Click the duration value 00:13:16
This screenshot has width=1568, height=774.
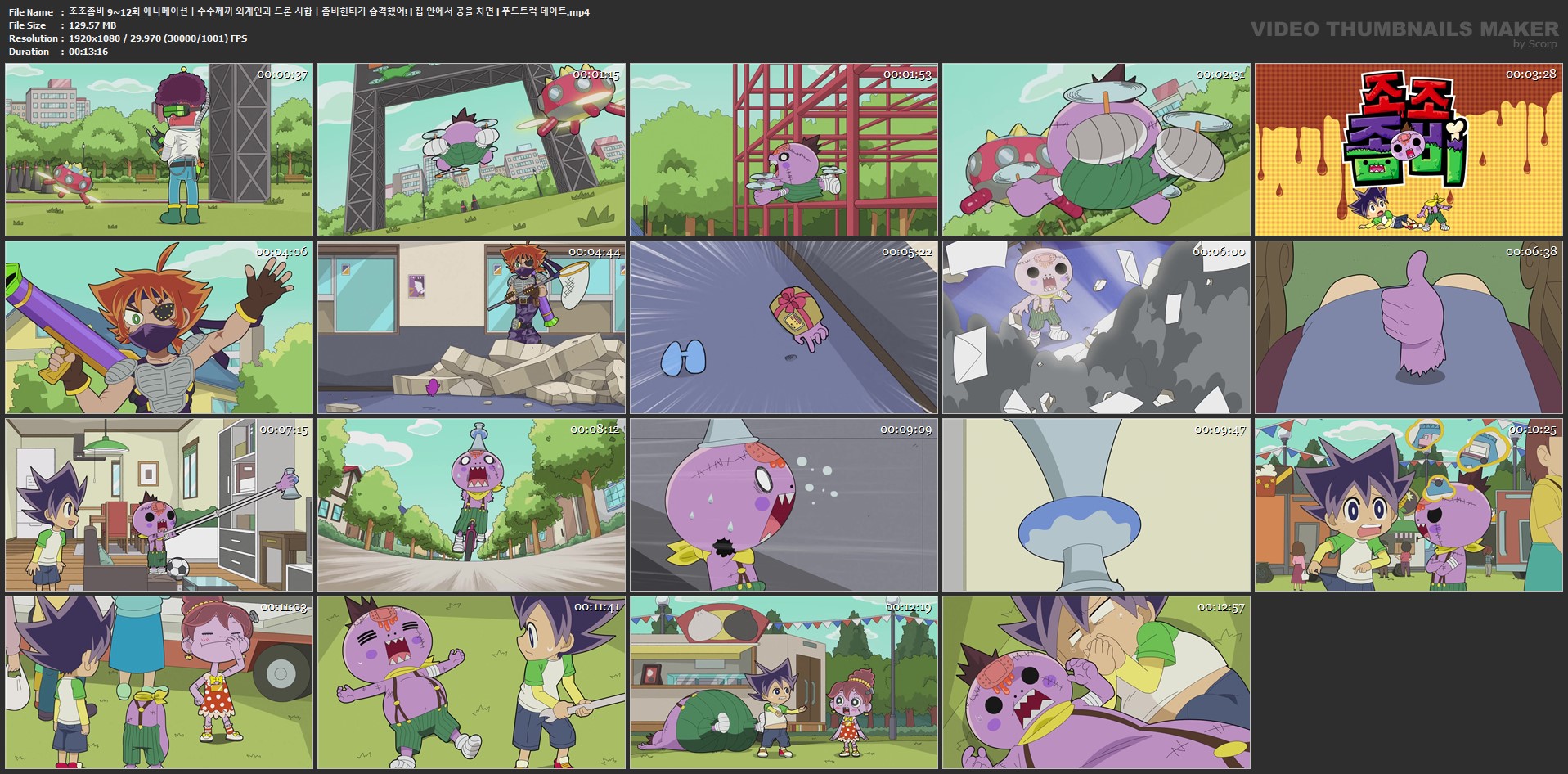pos(88,52)
